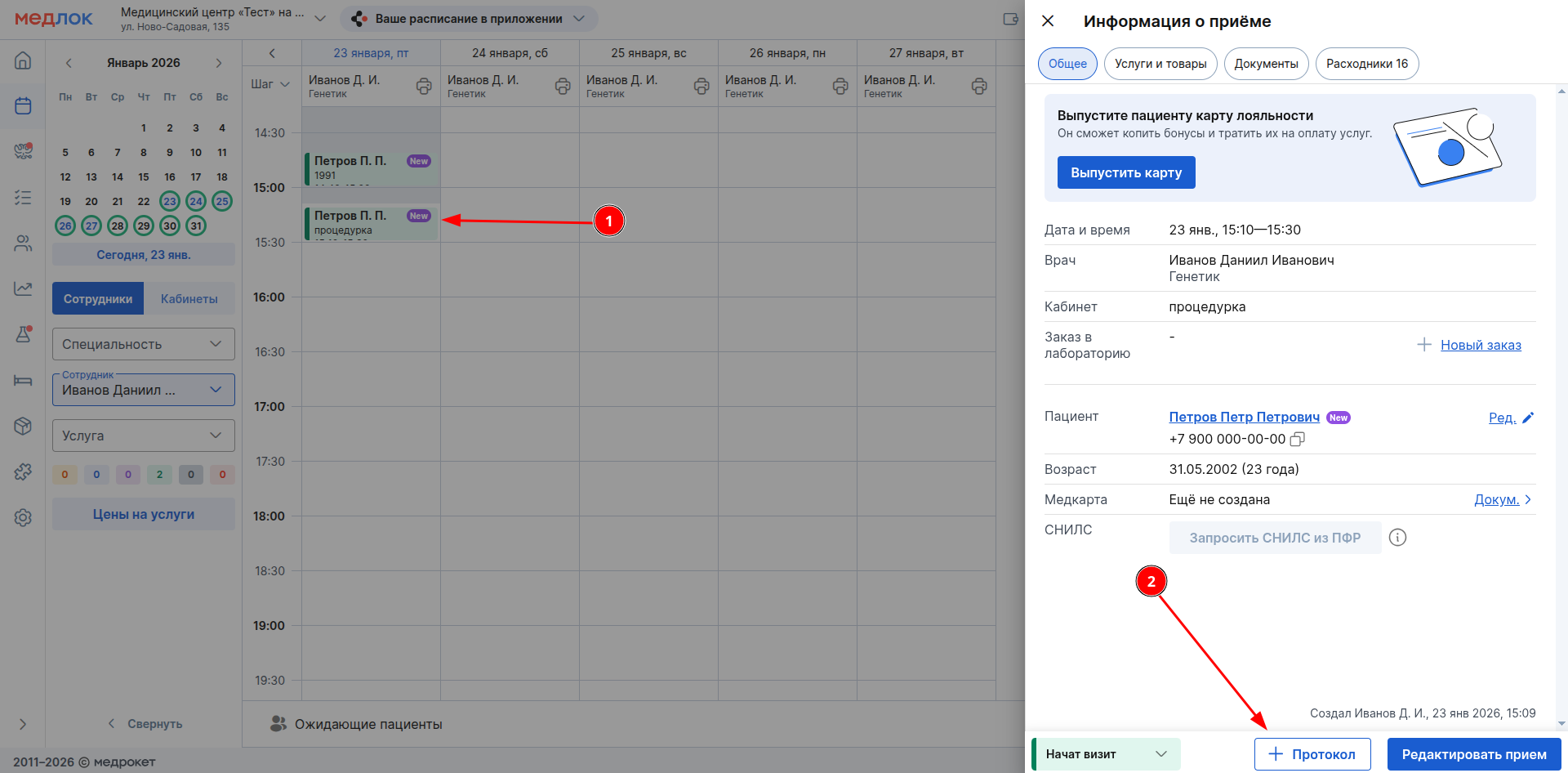Select January 28 in the mini calendar
Viewport: 1568px width, 773px height.
118,226
